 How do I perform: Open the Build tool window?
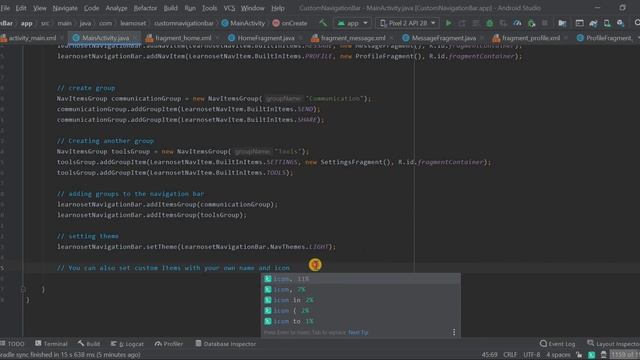coord(89,344)
